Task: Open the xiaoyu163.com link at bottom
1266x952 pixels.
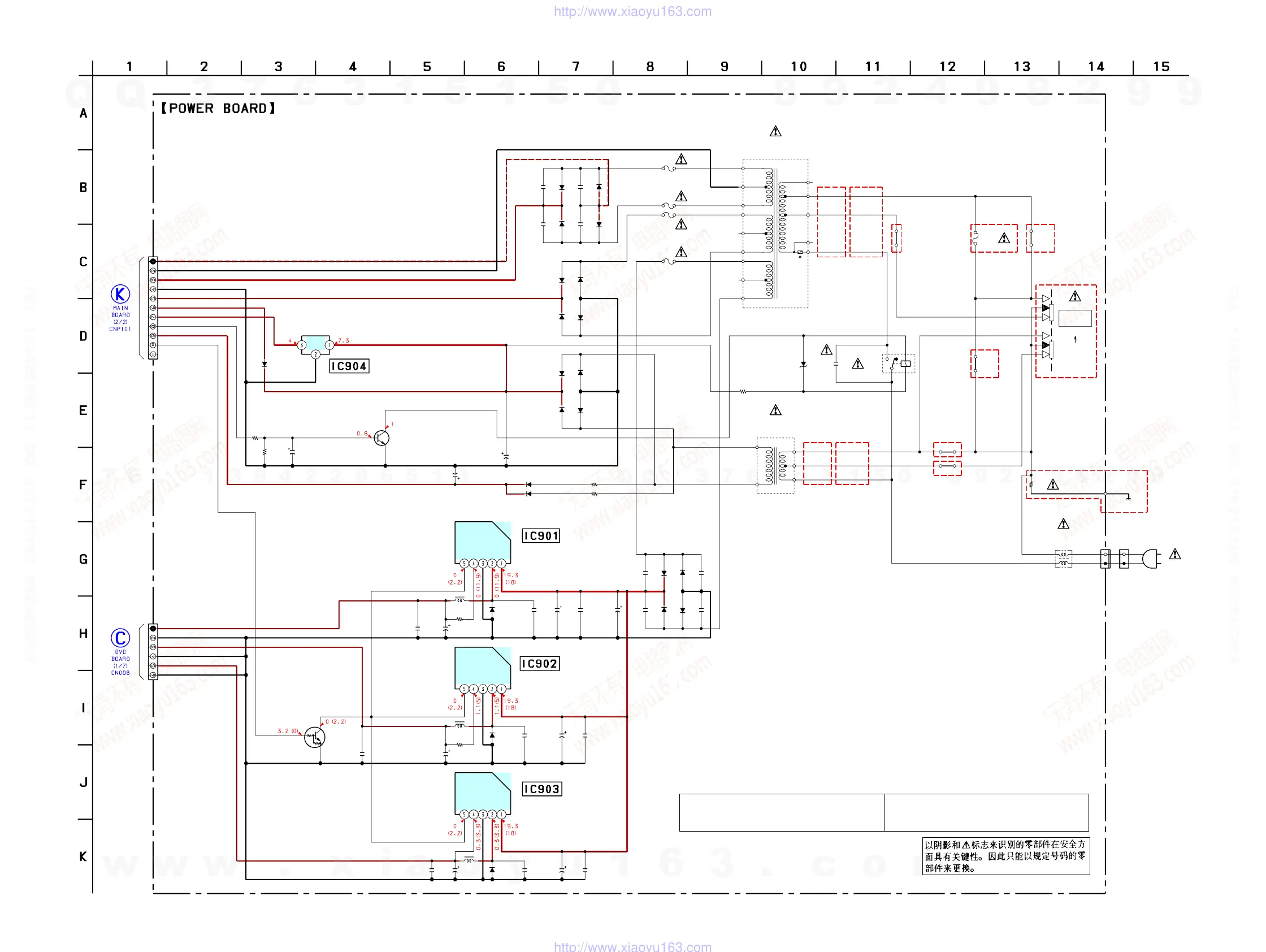Action: pyautogui.click(x=632, y=946)
